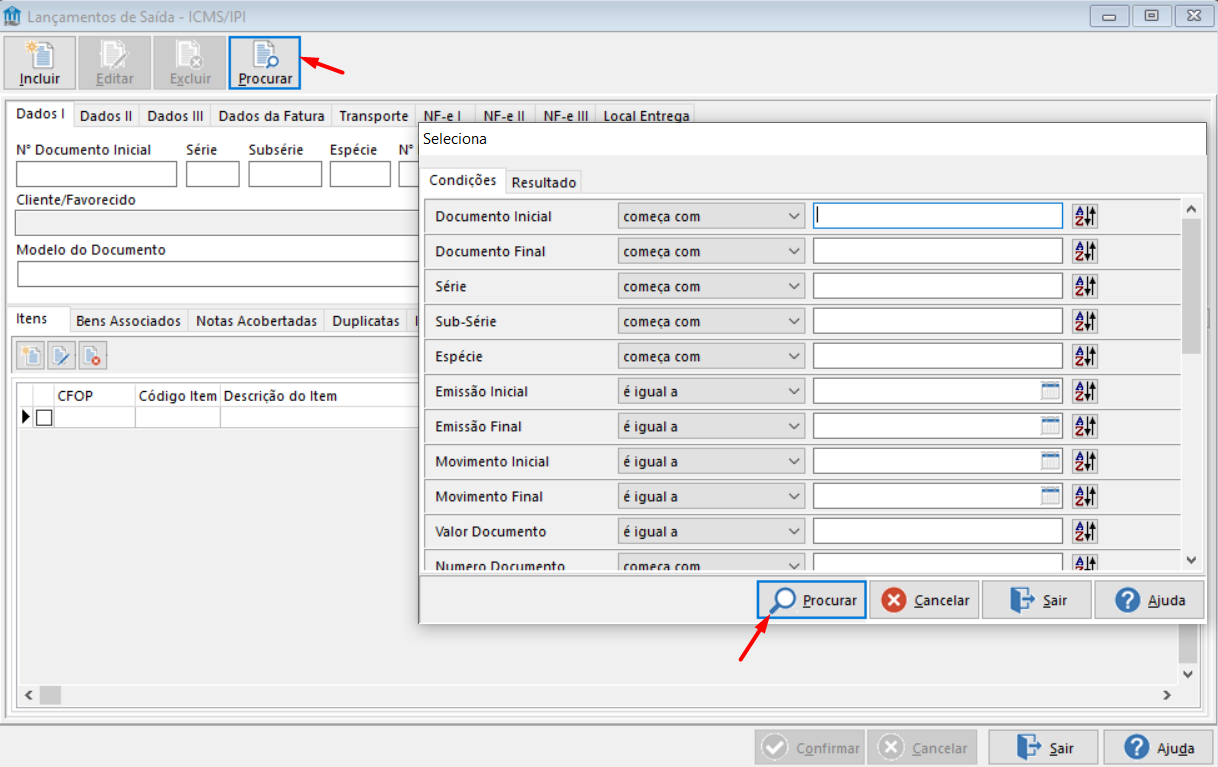Image resolution: width=1218 pixels, height=767 pixels.
Task: Click sort icon for Emissão Inicial row
Action: click(1085, 391)
